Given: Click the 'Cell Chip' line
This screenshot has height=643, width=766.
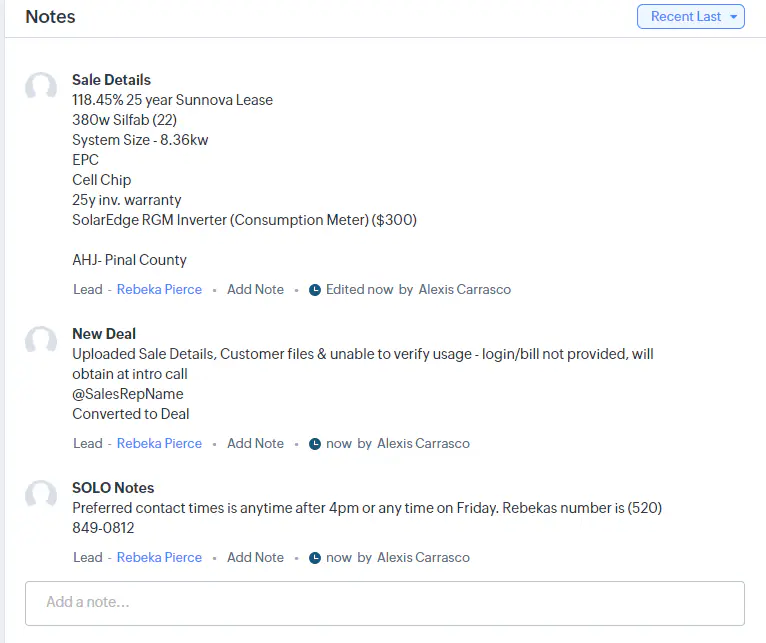Looking at the screenshot, I should coord(102,180).
